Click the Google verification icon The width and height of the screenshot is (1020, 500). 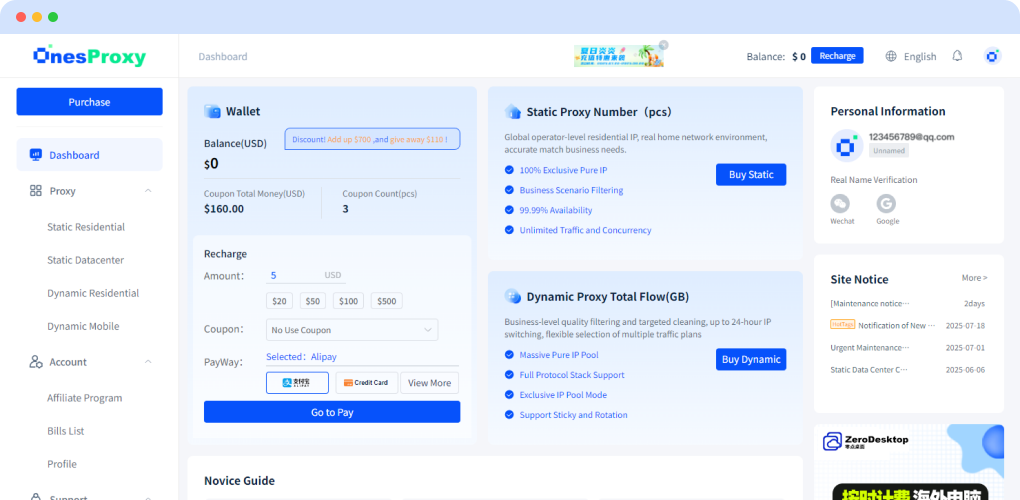(x=886, y=204)
